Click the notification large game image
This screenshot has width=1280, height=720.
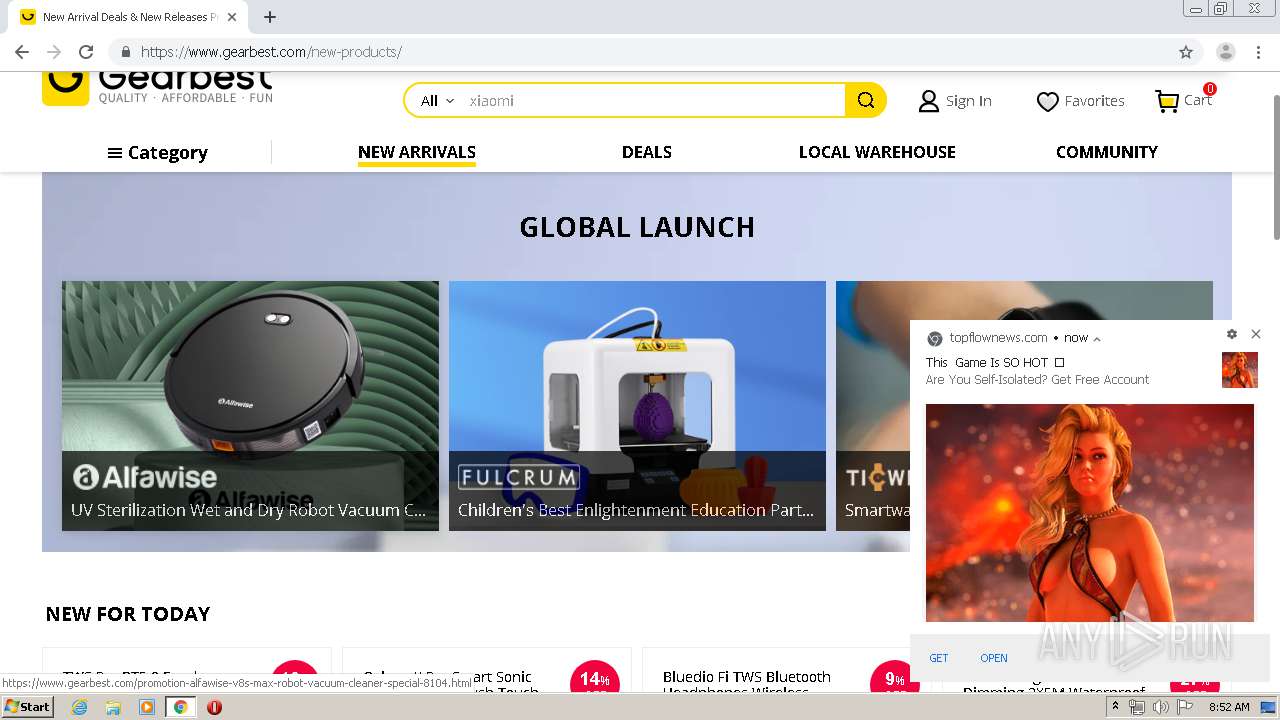point(1089,513)
